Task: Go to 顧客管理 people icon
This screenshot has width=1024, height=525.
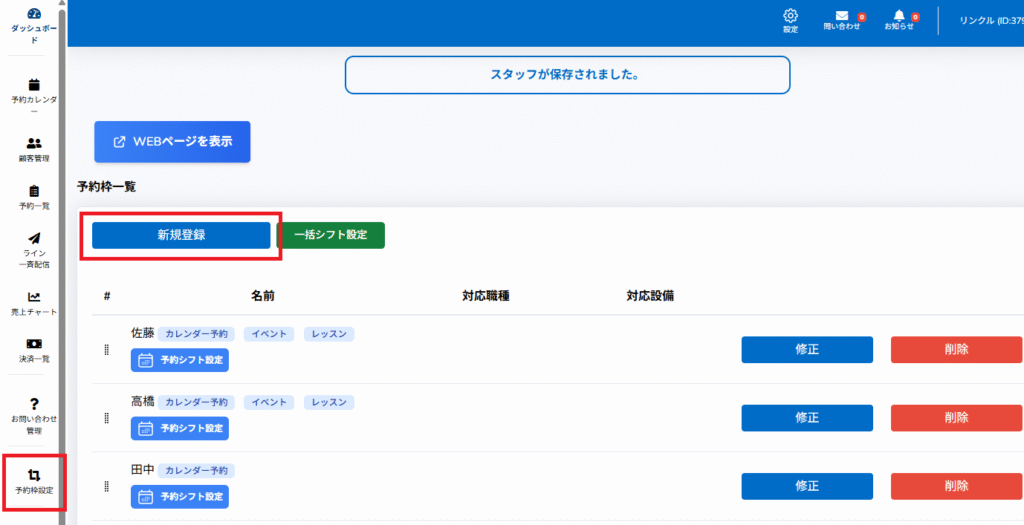Action: [34, 143]
